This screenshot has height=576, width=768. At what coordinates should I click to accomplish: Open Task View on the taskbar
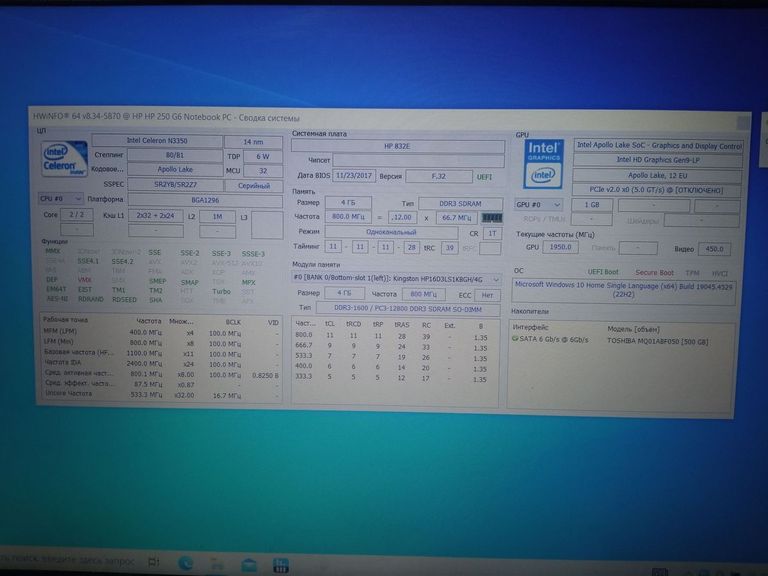point(154,563)
